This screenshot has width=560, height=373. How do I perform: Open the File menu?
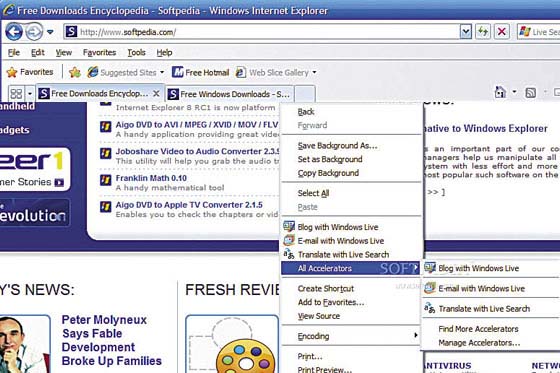(14, 53)
